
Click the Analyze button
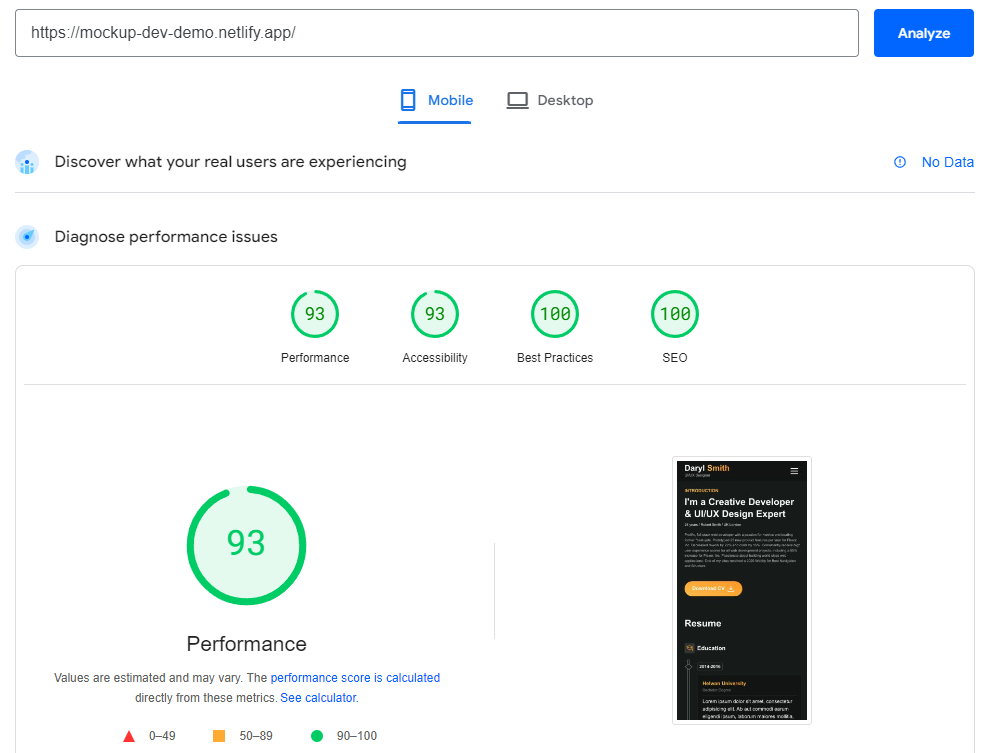(x=923, y=33)
